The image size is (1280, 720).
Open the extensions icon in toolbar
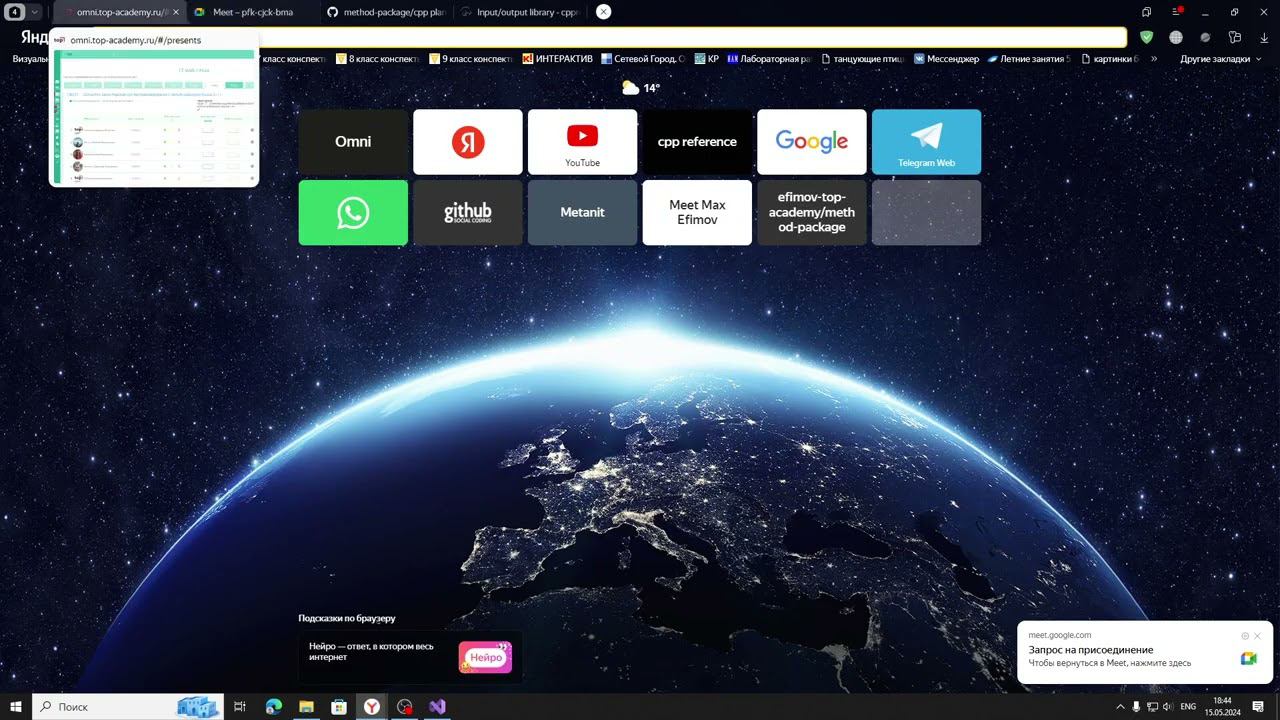click(1235, 37)
